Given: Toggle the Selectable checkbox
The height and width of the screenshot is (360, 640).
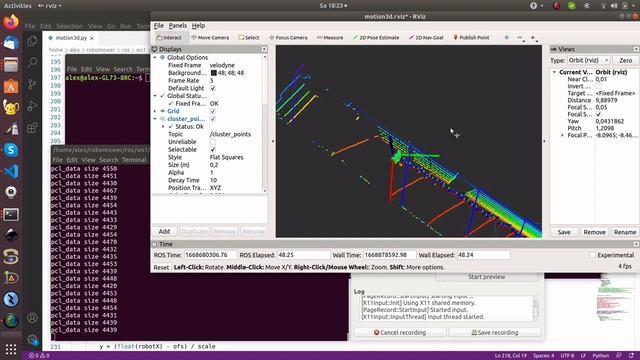Looking at the screenshot, I should coord(213,149).
